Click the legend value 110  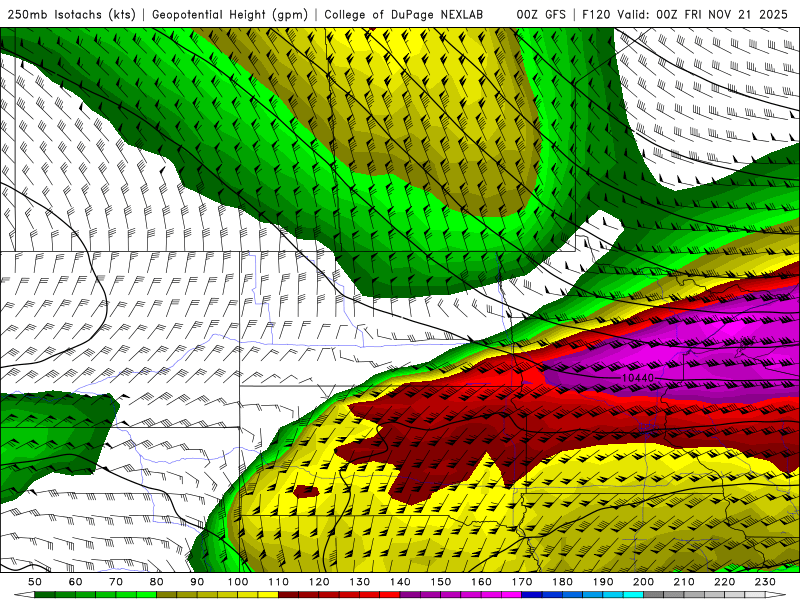coord(278,582)
